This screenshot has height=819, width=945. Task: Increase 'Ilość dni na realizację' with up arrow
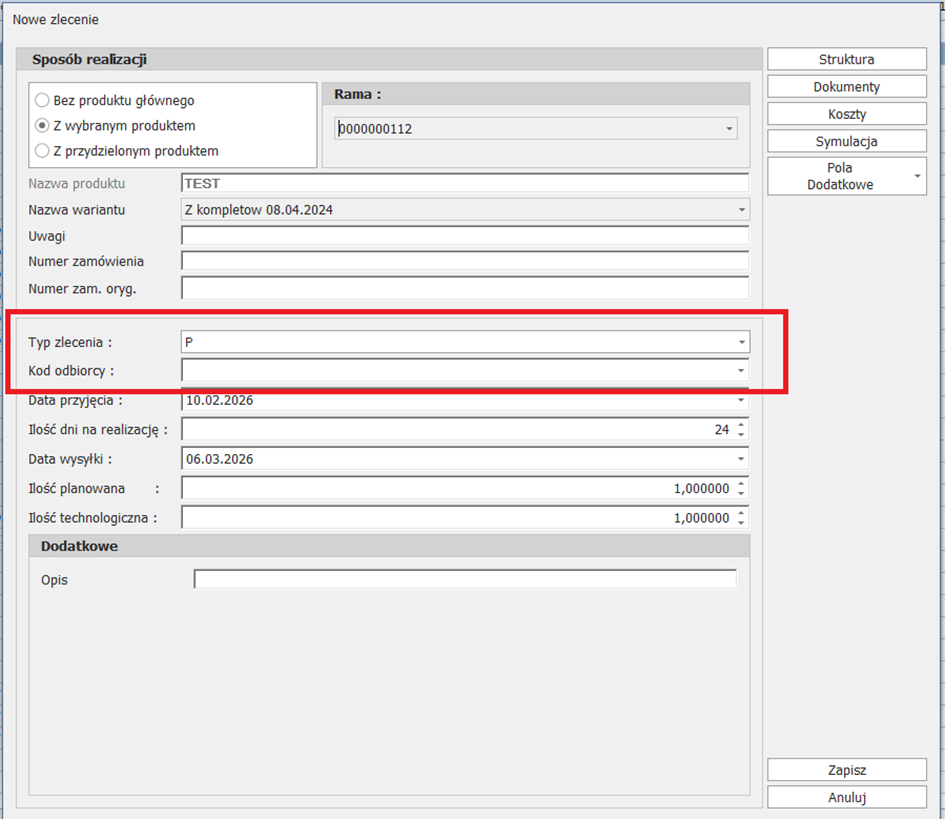pyautogui.click(x=741, y=425)
